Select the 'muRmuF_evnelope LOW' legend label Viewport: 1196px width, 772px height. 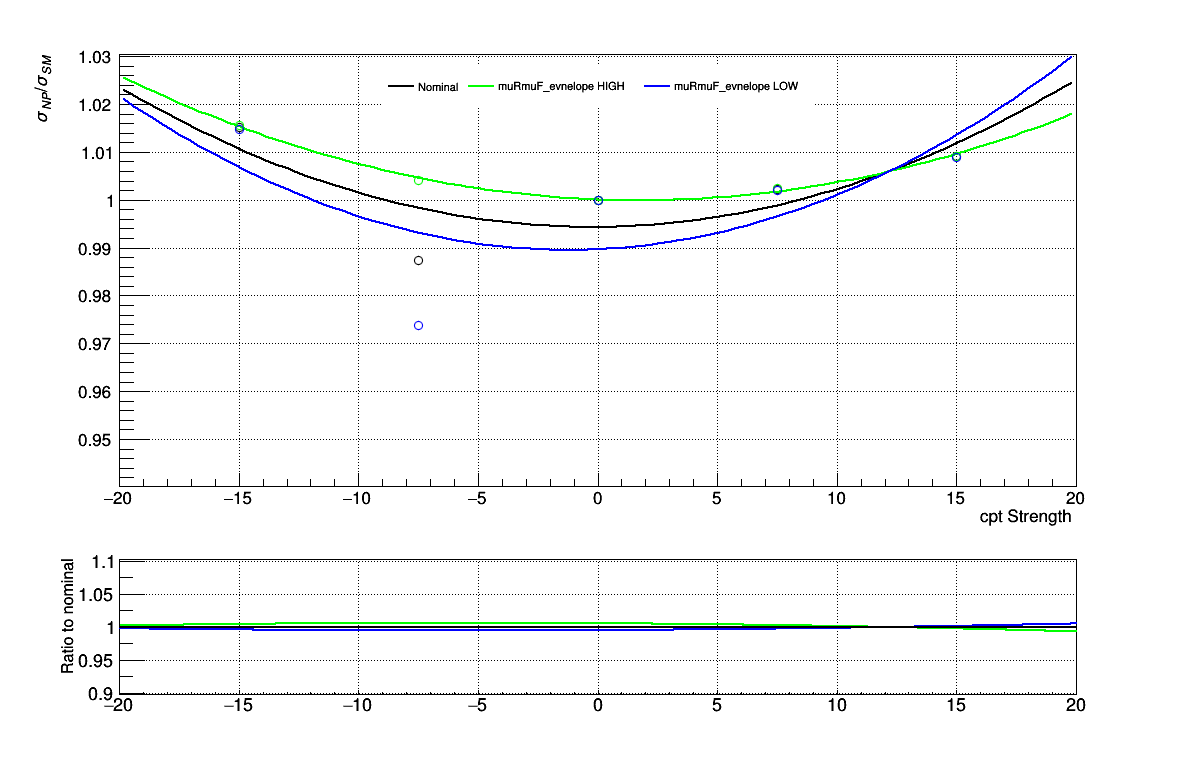(x=736, y=86)
